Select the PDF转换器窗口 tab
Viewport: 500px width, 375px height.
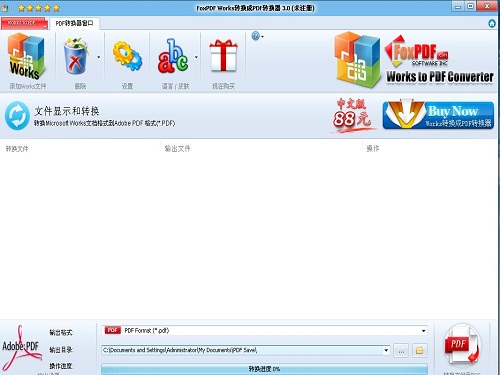[x=74, y=23]
